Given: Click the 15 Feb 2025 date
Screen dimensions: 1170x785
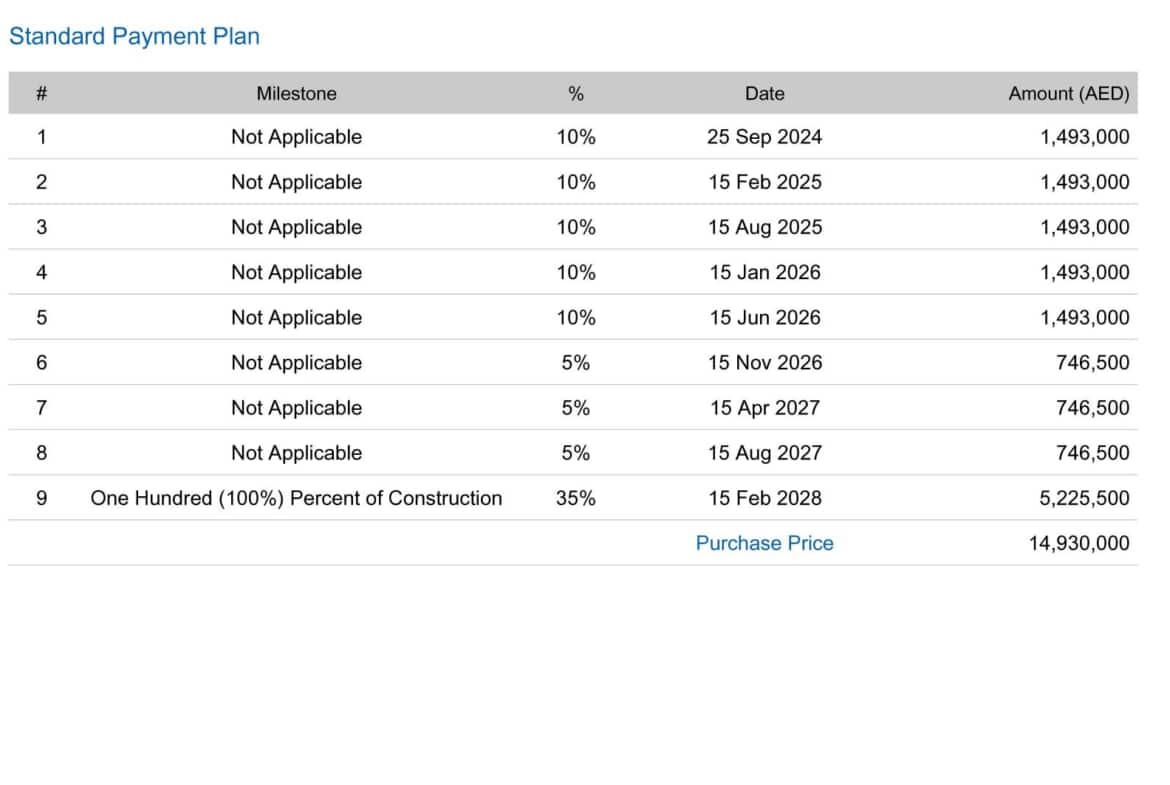Looking at the screenshot, I should pyautogui.click(x=764, y=182).
